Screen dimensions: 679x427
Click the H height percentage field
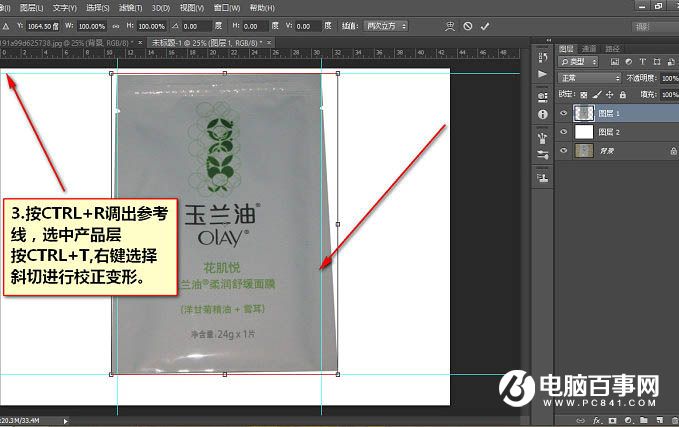pyautogui.click(x=152, y=26)
